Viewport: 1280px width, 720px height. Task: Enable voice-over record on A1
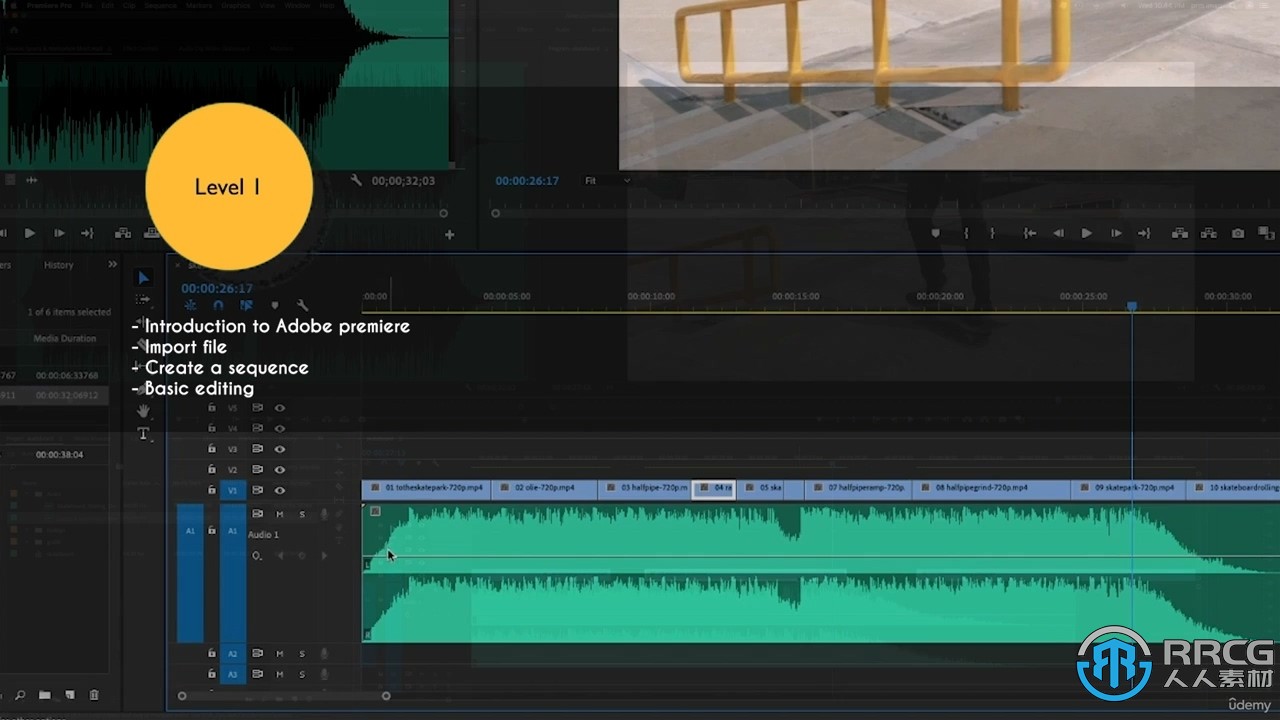point(324,514)
